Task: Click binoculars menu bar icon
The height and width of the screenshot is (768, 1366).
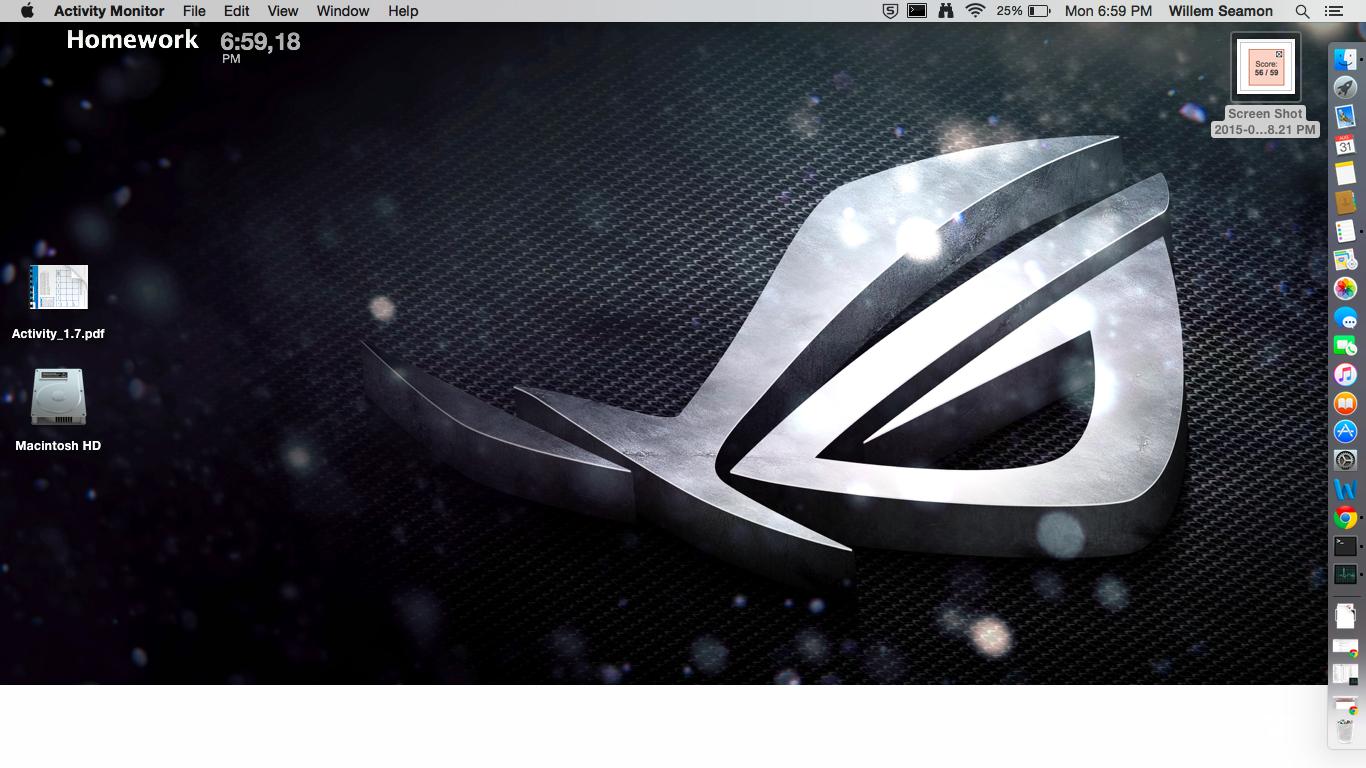Action: pos(946,11)
